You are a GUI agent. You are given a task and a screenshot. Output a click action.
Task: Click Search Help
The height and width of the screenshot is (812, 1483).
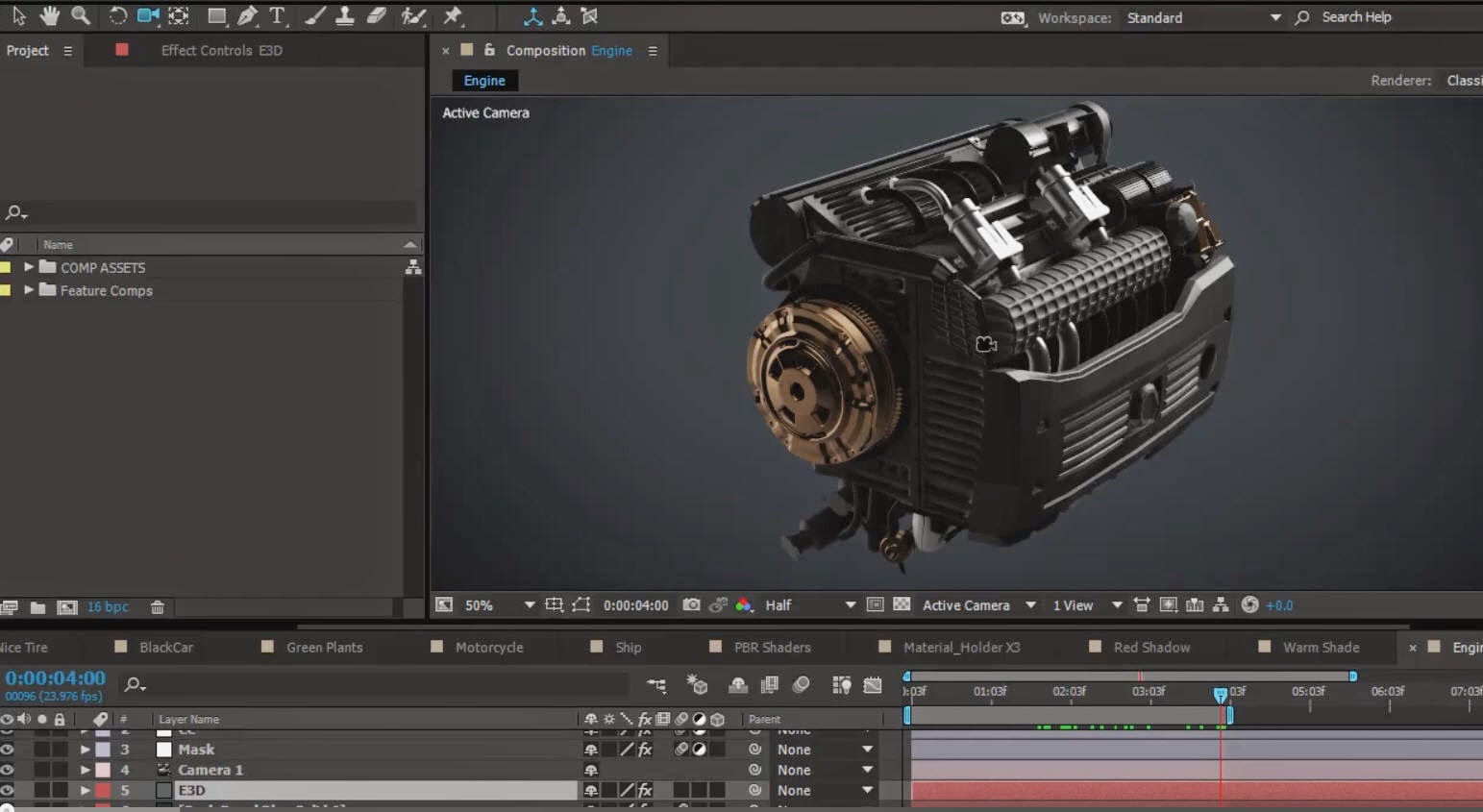click(1358, 16)
